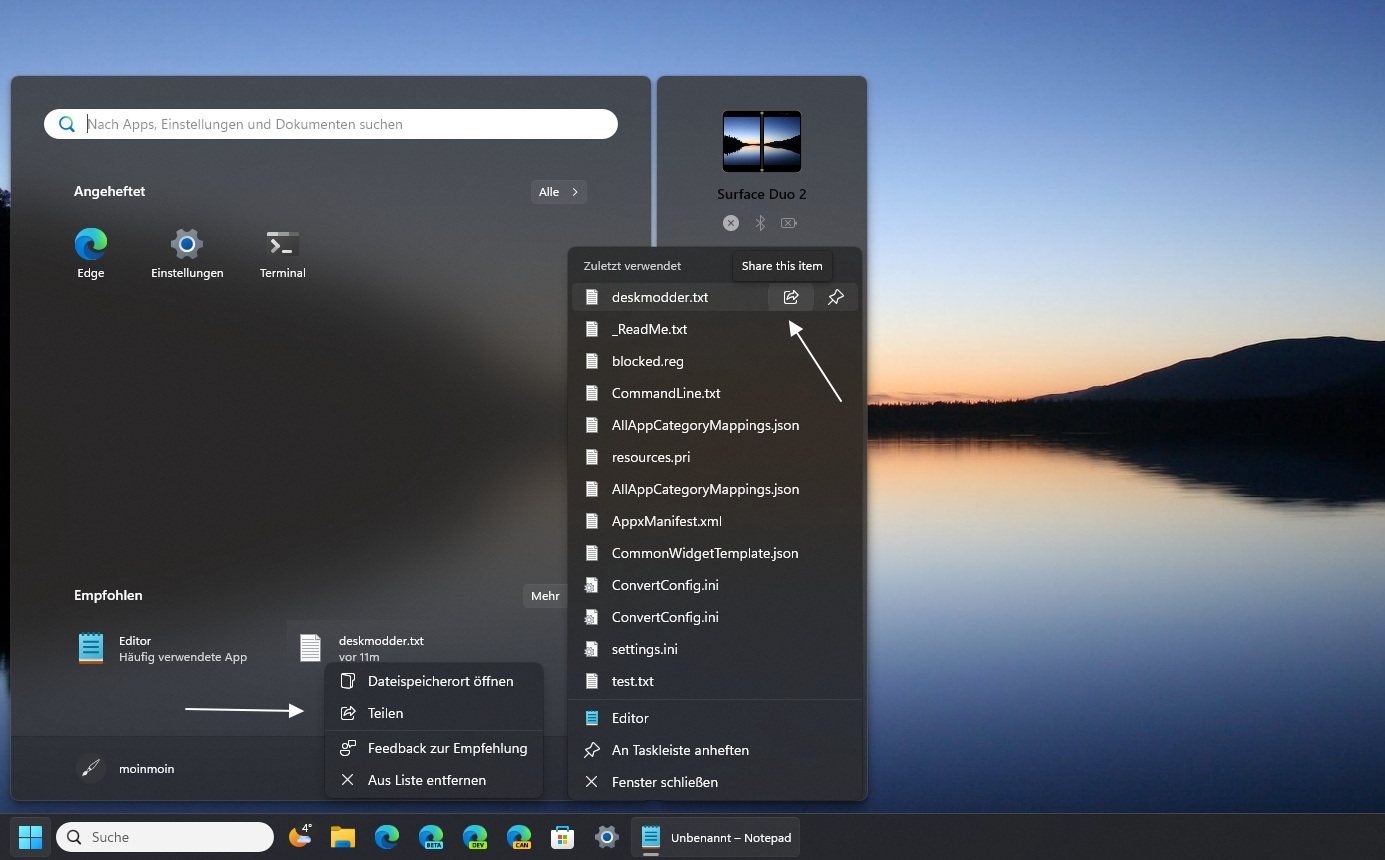
Task: Select Dateispeicherort öffnen in context menu
Action: point(434,681)
